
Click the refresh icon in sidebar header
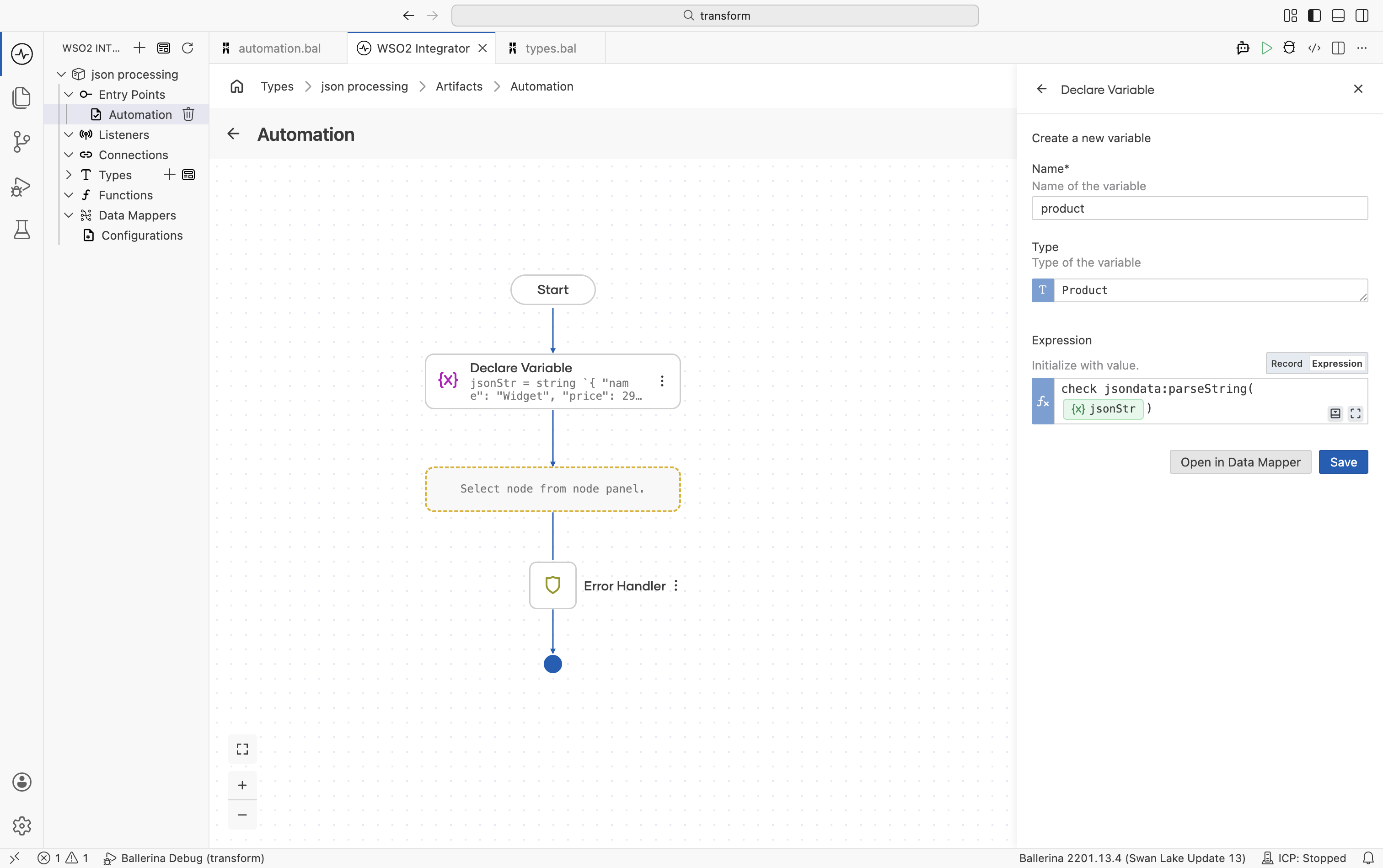tap(187, 48)
